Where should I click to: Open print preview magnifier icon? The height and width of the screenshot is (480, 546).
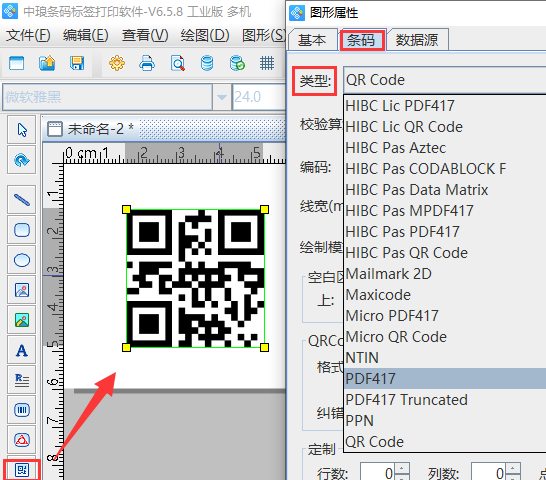[178, 63]
